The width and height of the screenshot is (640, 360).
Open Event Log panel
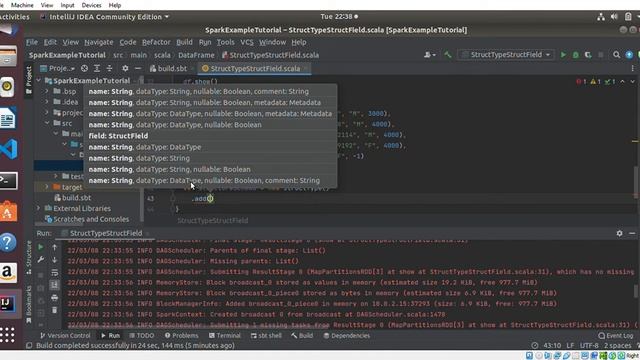point(616,336)
